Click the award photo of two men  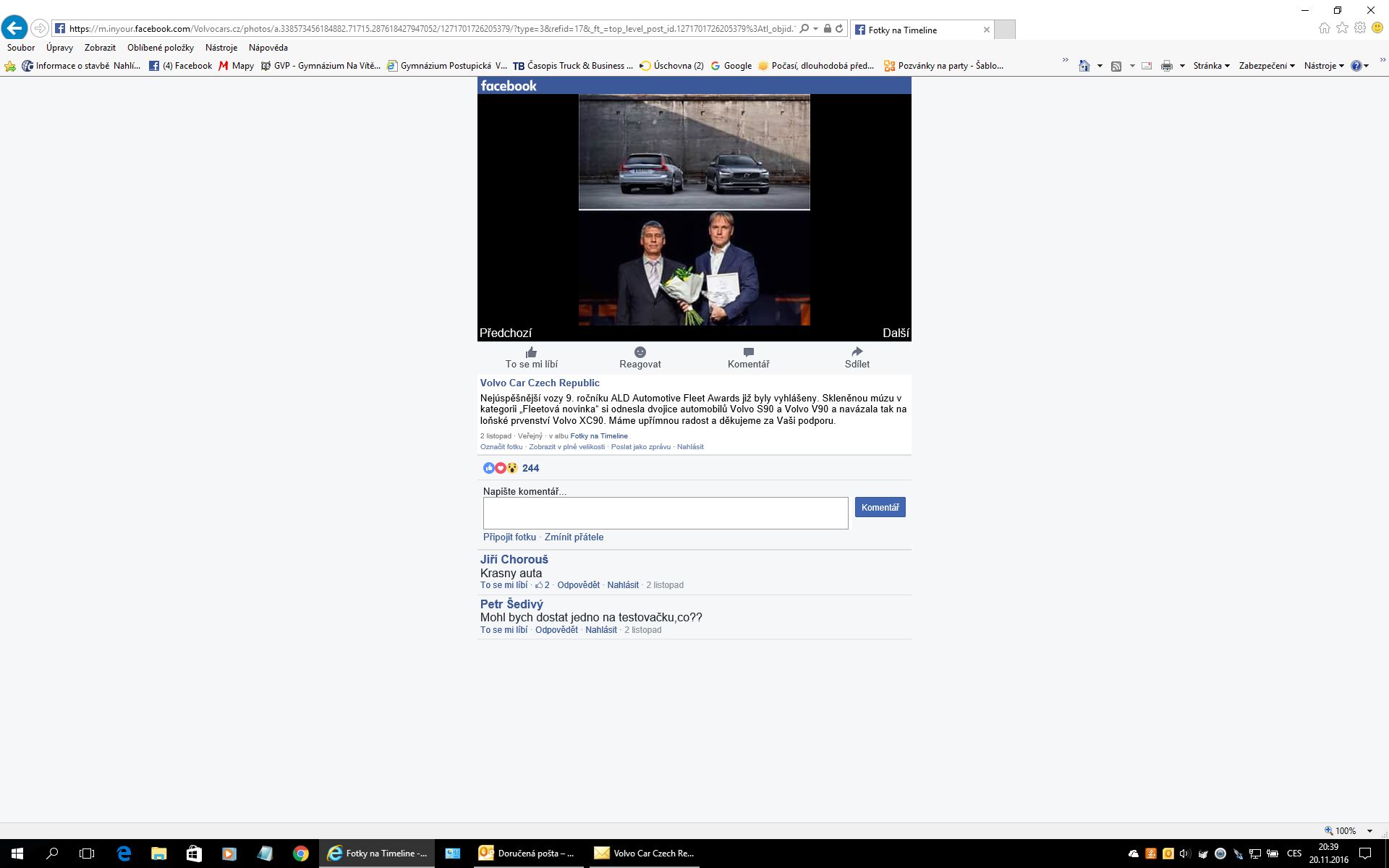tap(694, 268)
